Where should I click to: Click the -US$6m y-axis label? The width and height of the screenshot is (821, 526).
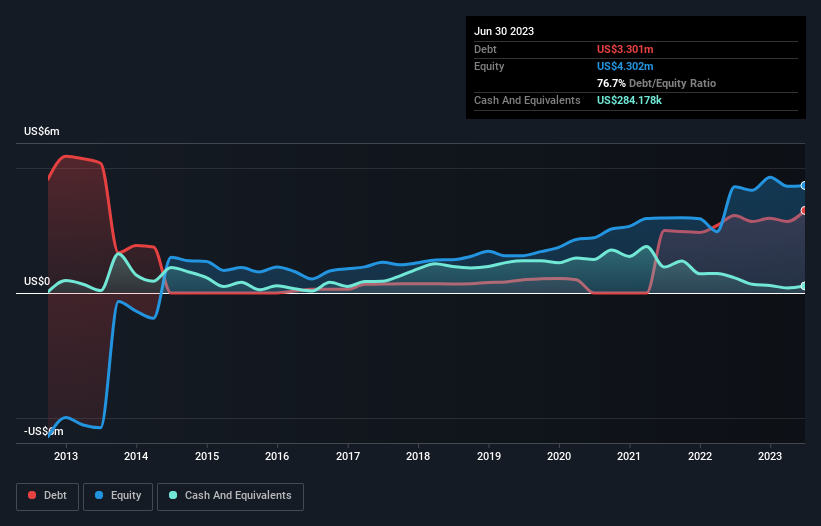[x=43, y=431]
